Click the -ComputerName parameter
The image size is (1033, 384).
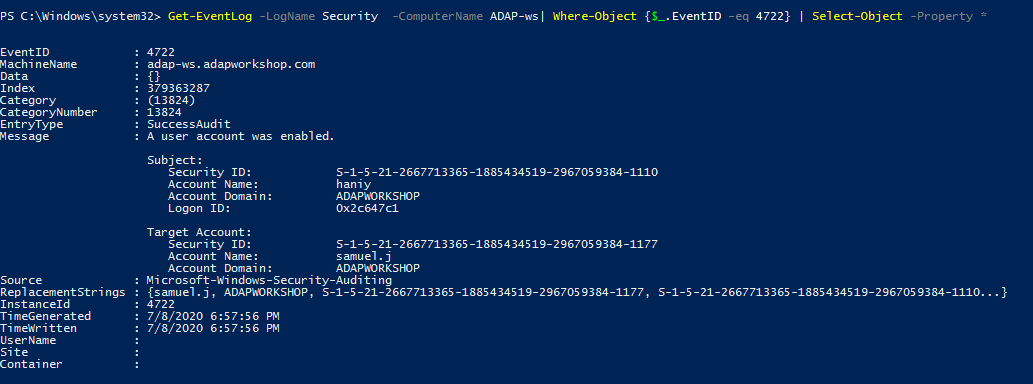click(x=437, y=16)
